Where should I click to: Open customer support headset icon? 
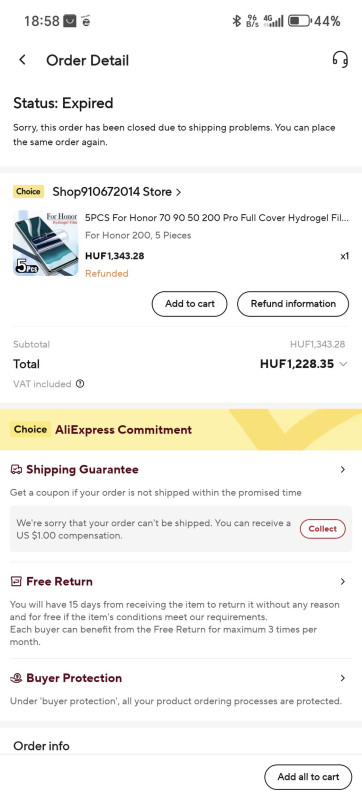point(340,60)
